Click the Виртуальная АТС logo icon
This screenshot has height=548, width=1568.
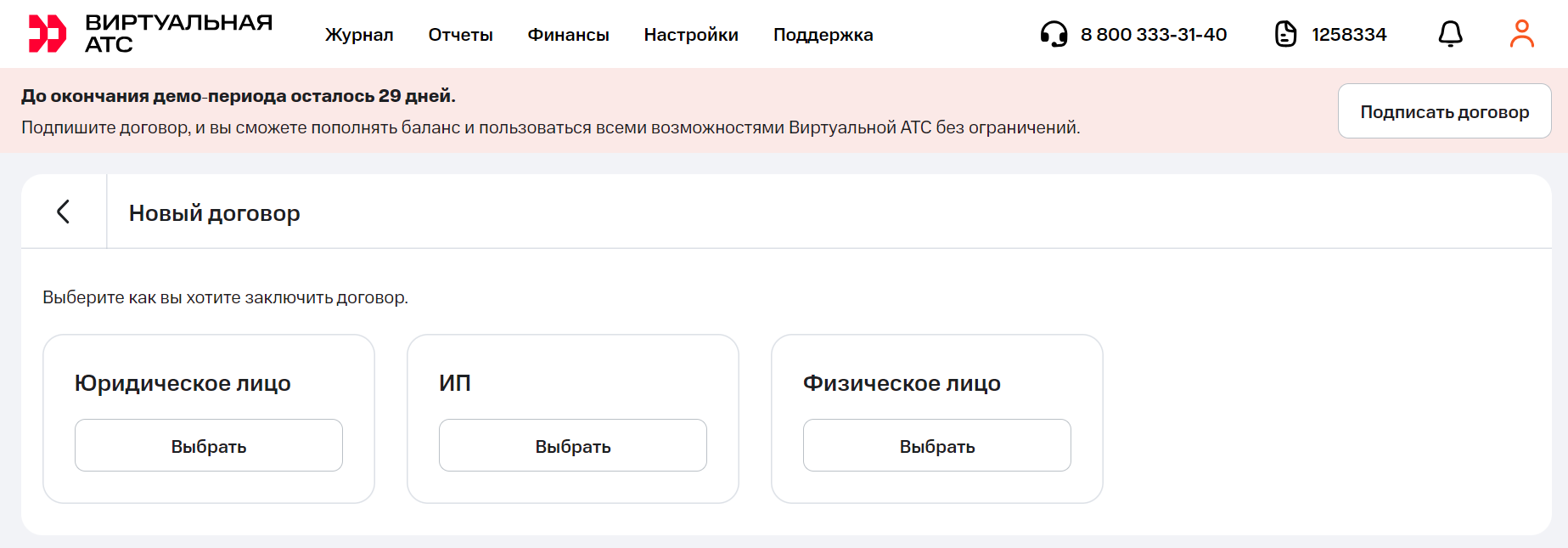pos(48,34)
